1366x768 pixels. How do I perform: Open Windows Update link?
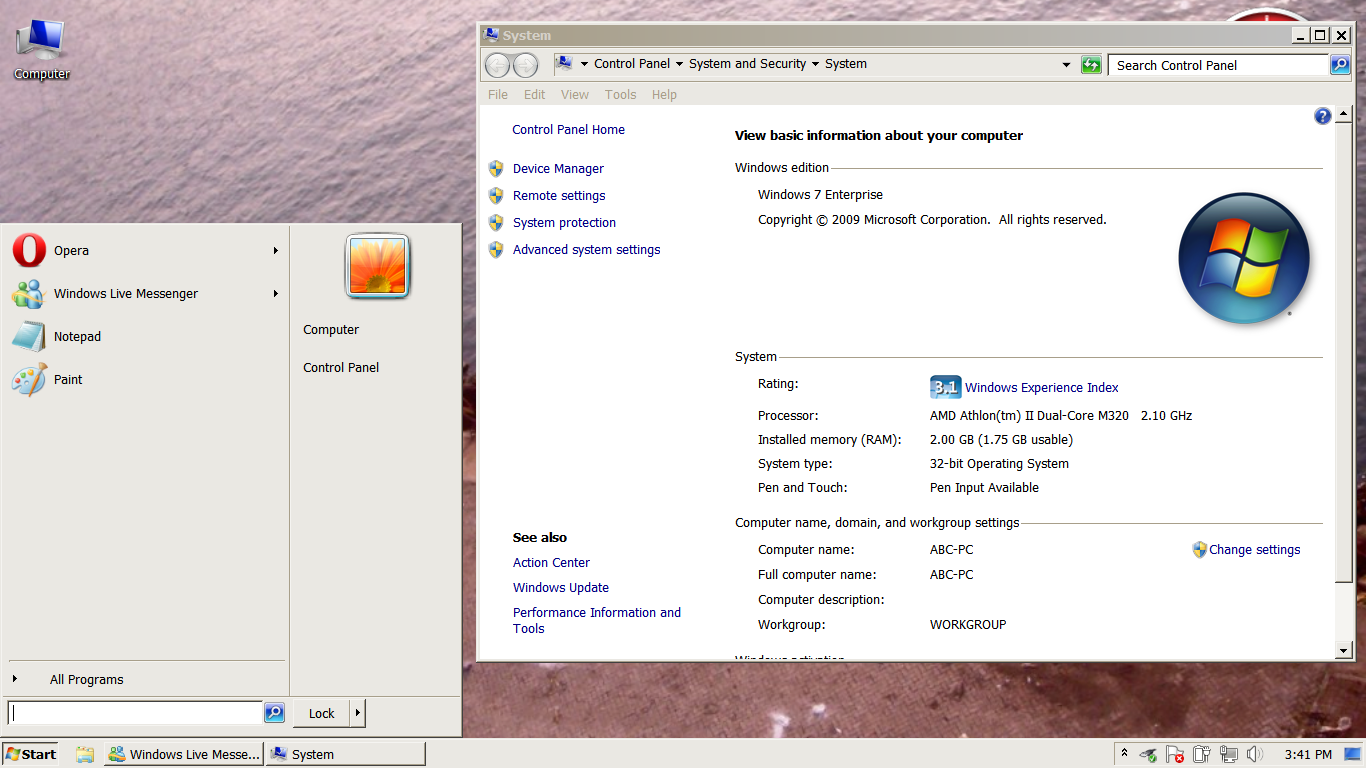pos(561,588)
